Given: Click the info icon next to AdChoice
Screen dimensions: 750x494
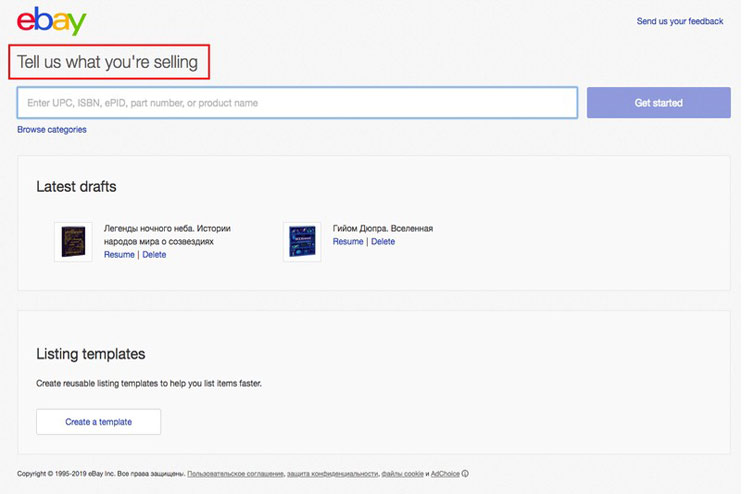Looking at the screenshot, I should point(465,473).
